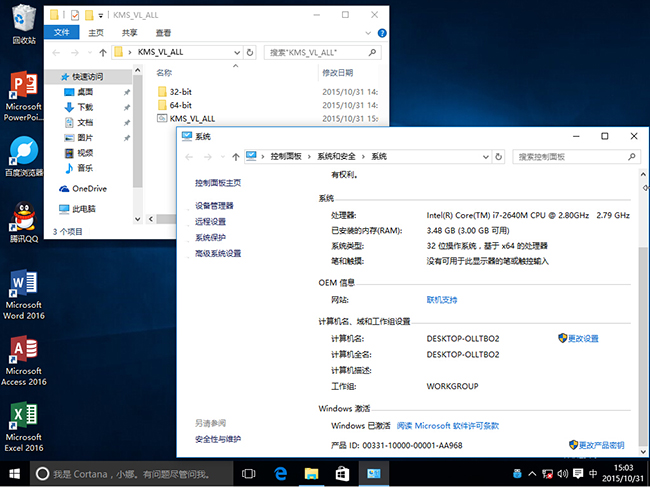Open the address bar history dropdown in System window
This screenshot has width=650, height=487.
pos(485,157)
